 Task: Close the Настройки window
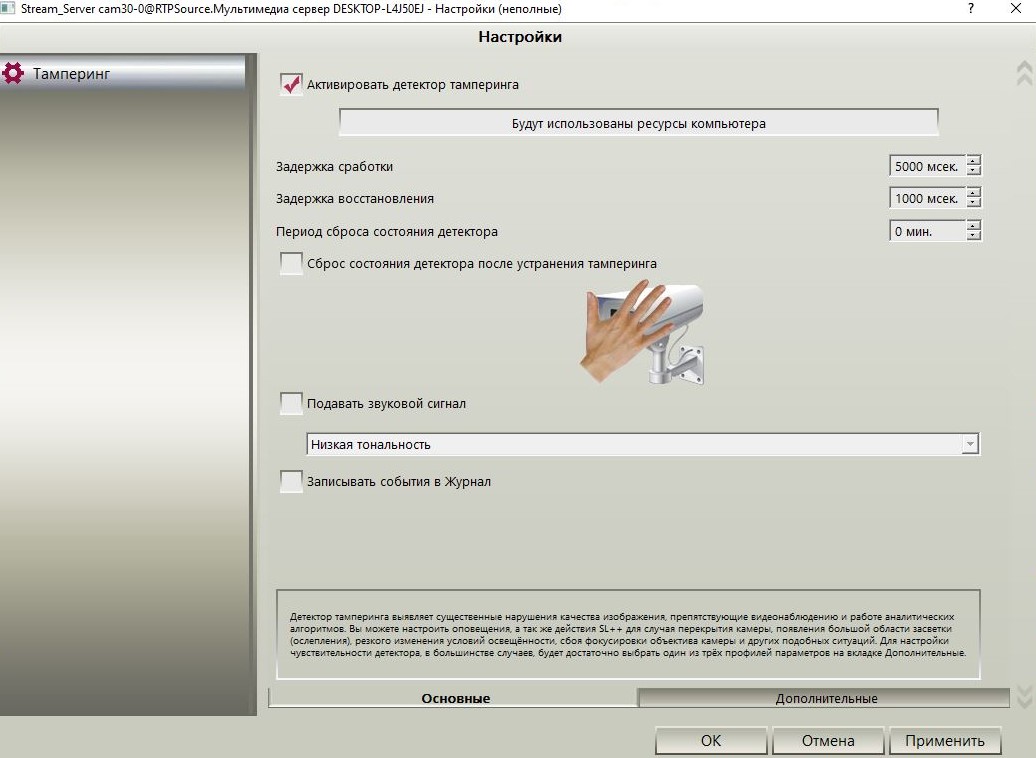pos(1016,9)
